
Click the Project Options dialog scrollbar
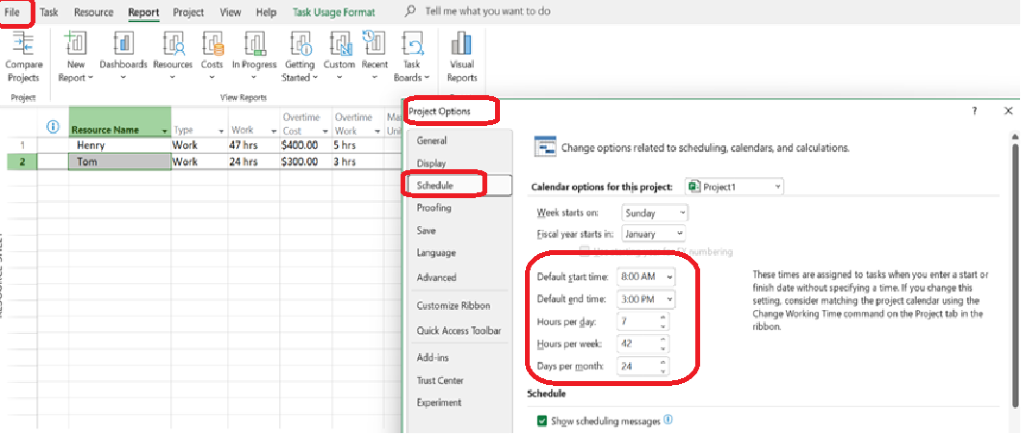tap(1016, 274)
